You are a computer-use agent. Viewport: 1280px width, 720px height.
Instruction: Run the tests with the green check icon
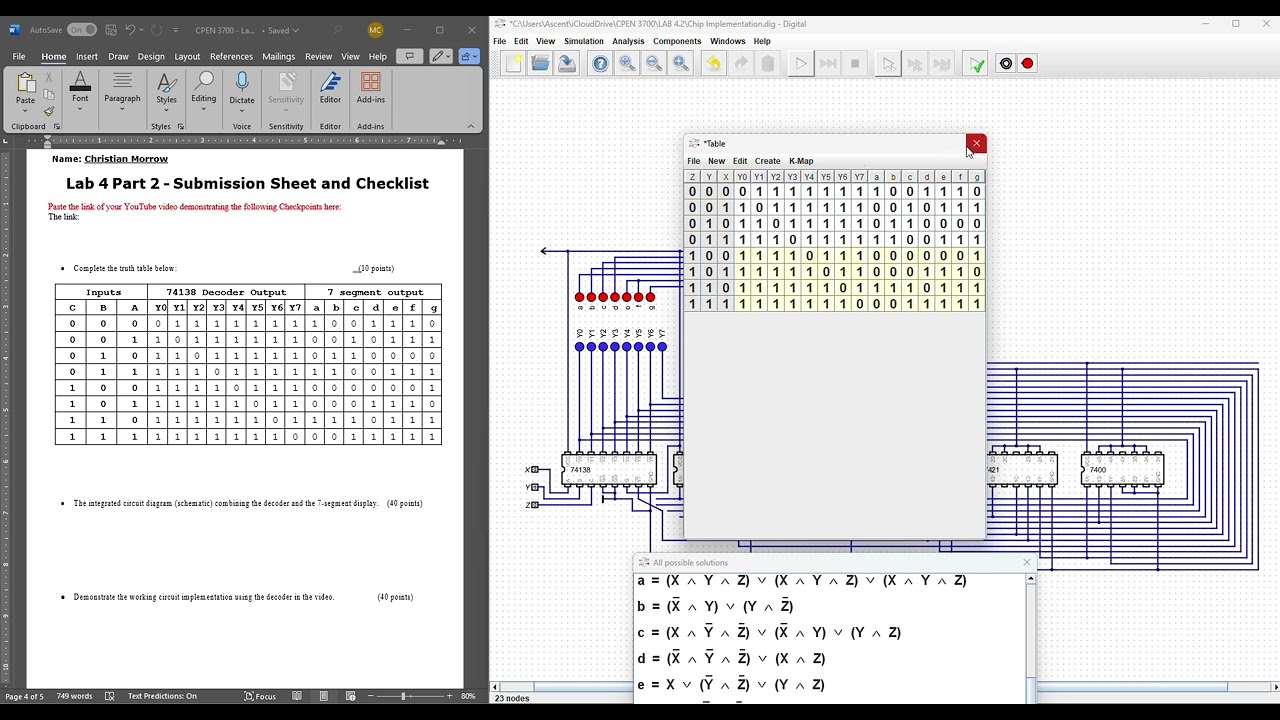[x=976, y=64]
